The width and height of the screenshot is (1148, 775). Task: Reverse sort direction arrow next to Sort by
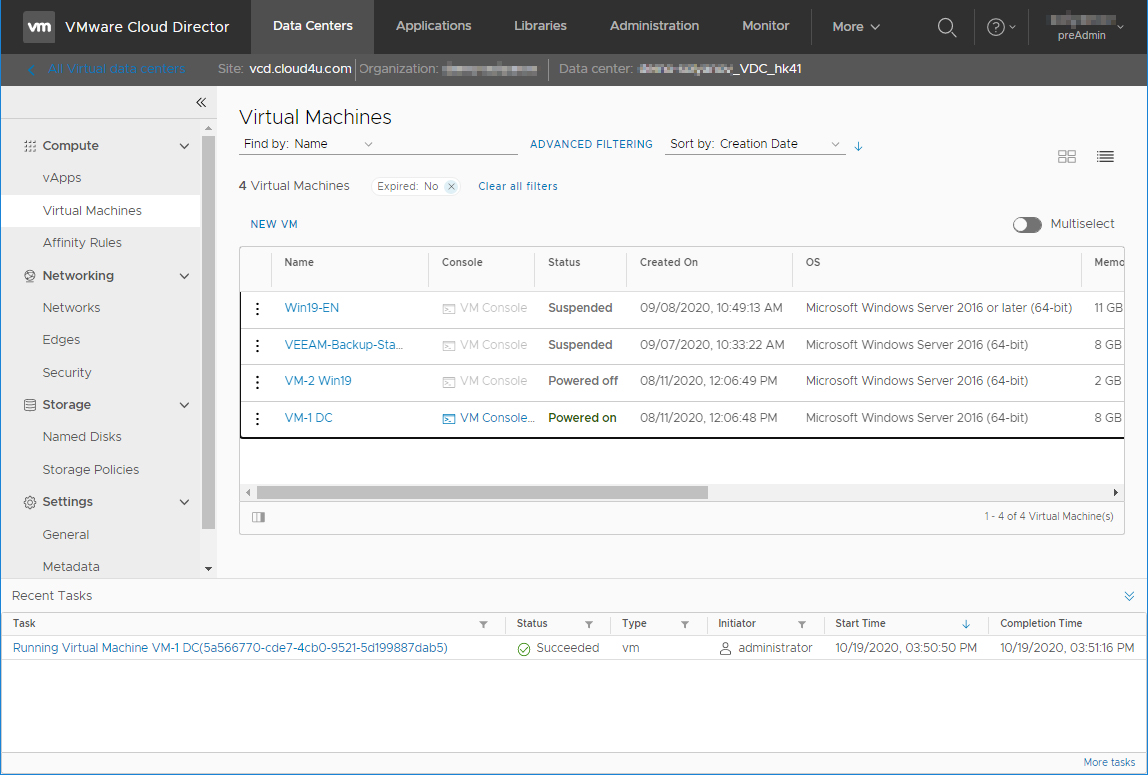(859, 146)
